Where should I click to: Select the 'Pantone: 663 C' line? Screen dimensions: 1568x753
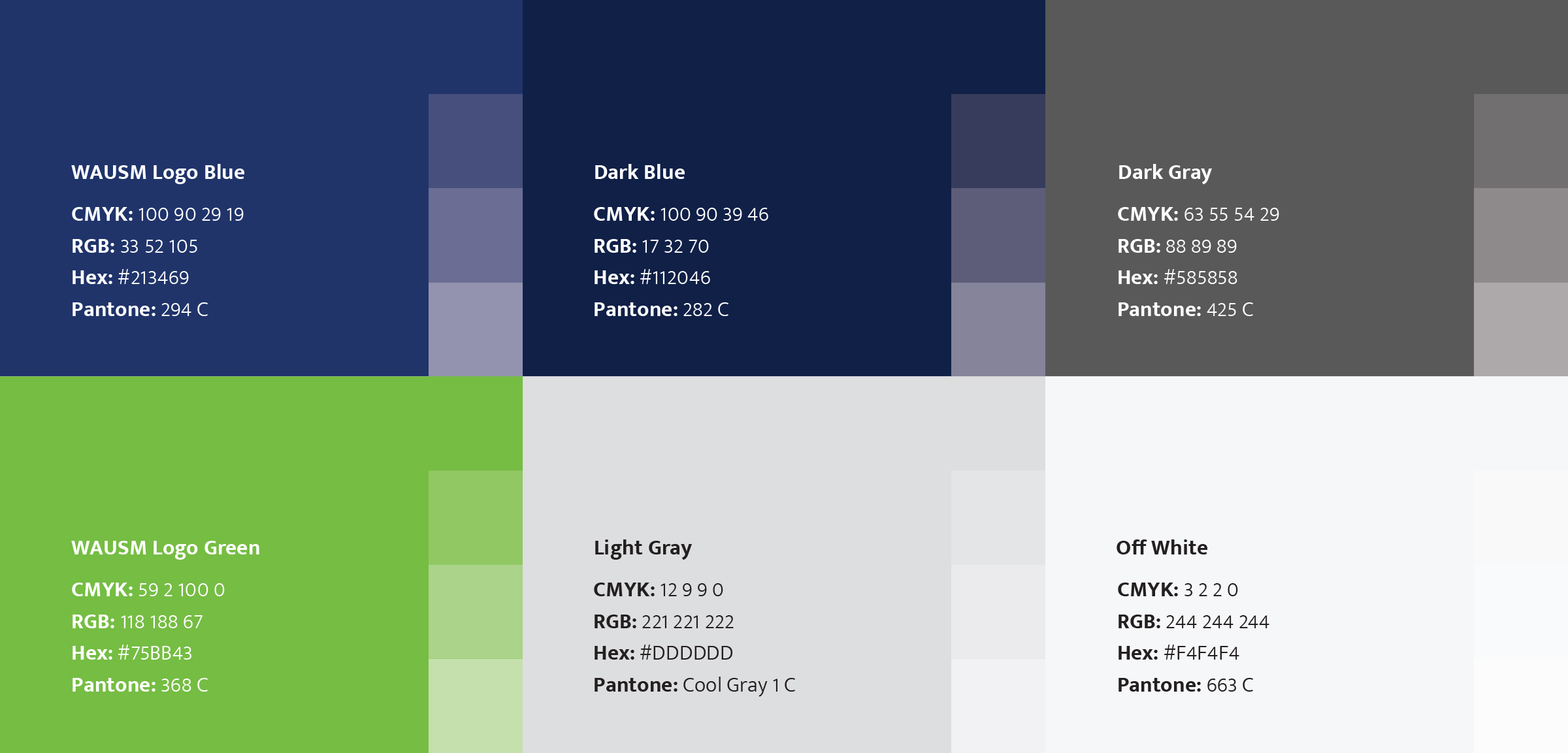pyautogui.click(x=1185, y=685)
